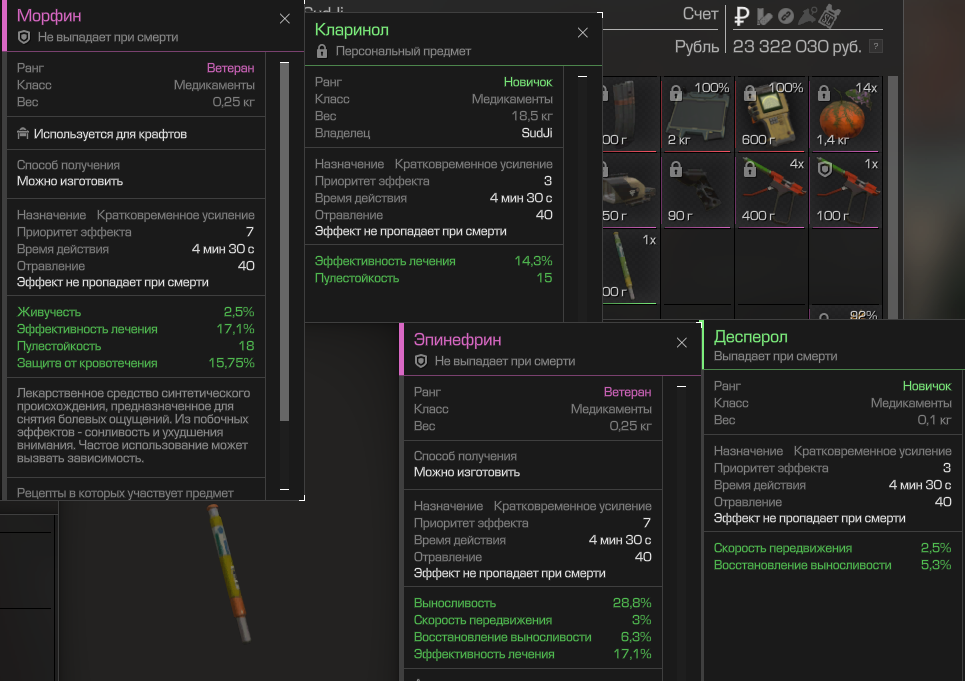This screenshot has width=965, height=681.
Task: Close the Эпинефрин info panel
Action: pos(682,342)
